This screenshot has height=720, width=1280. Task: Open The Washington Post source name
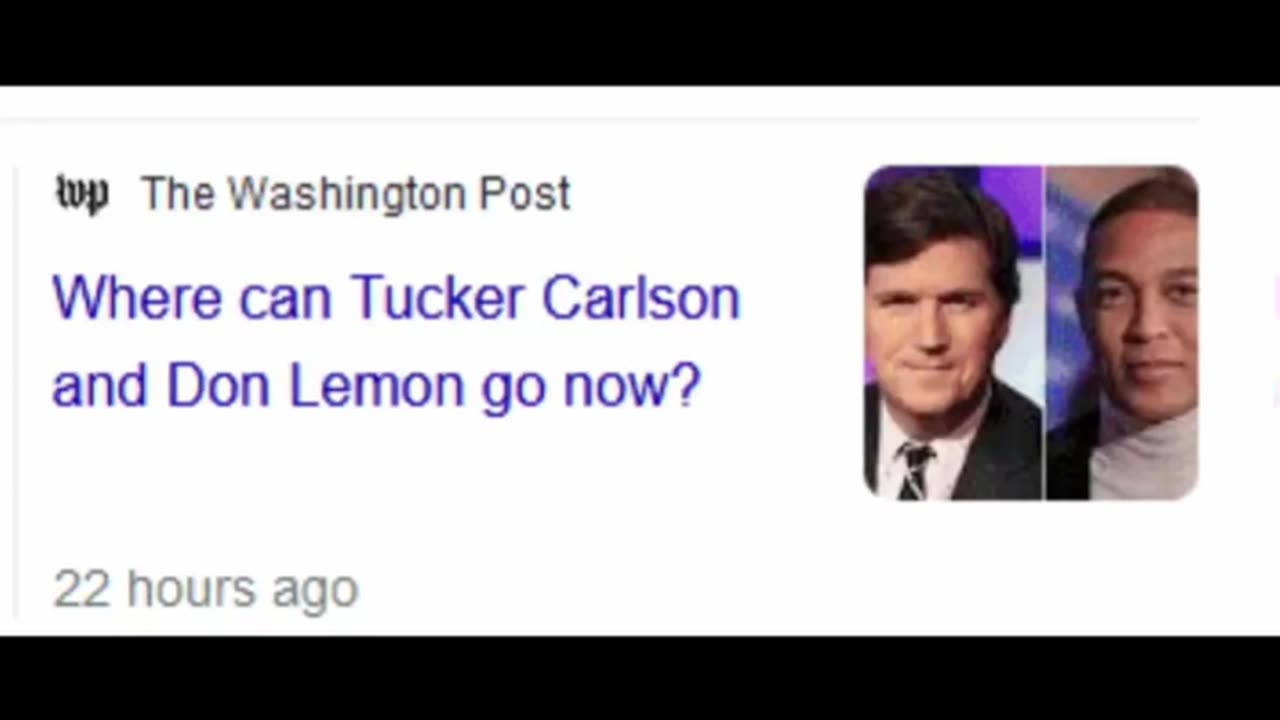pyautogui.click(x=355, y=194)
